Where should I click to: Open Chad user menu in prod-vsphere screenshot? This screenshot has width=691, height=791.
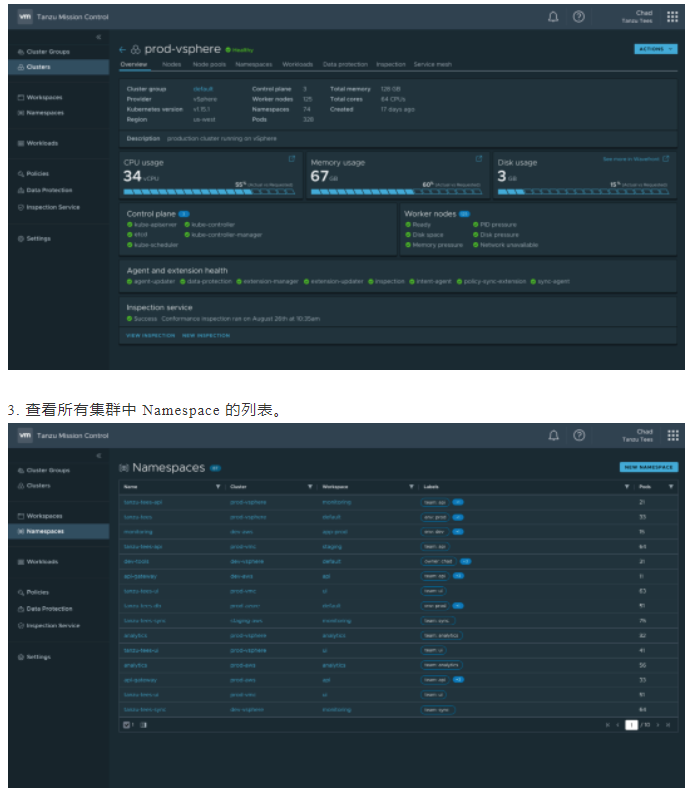coord(638,17)
